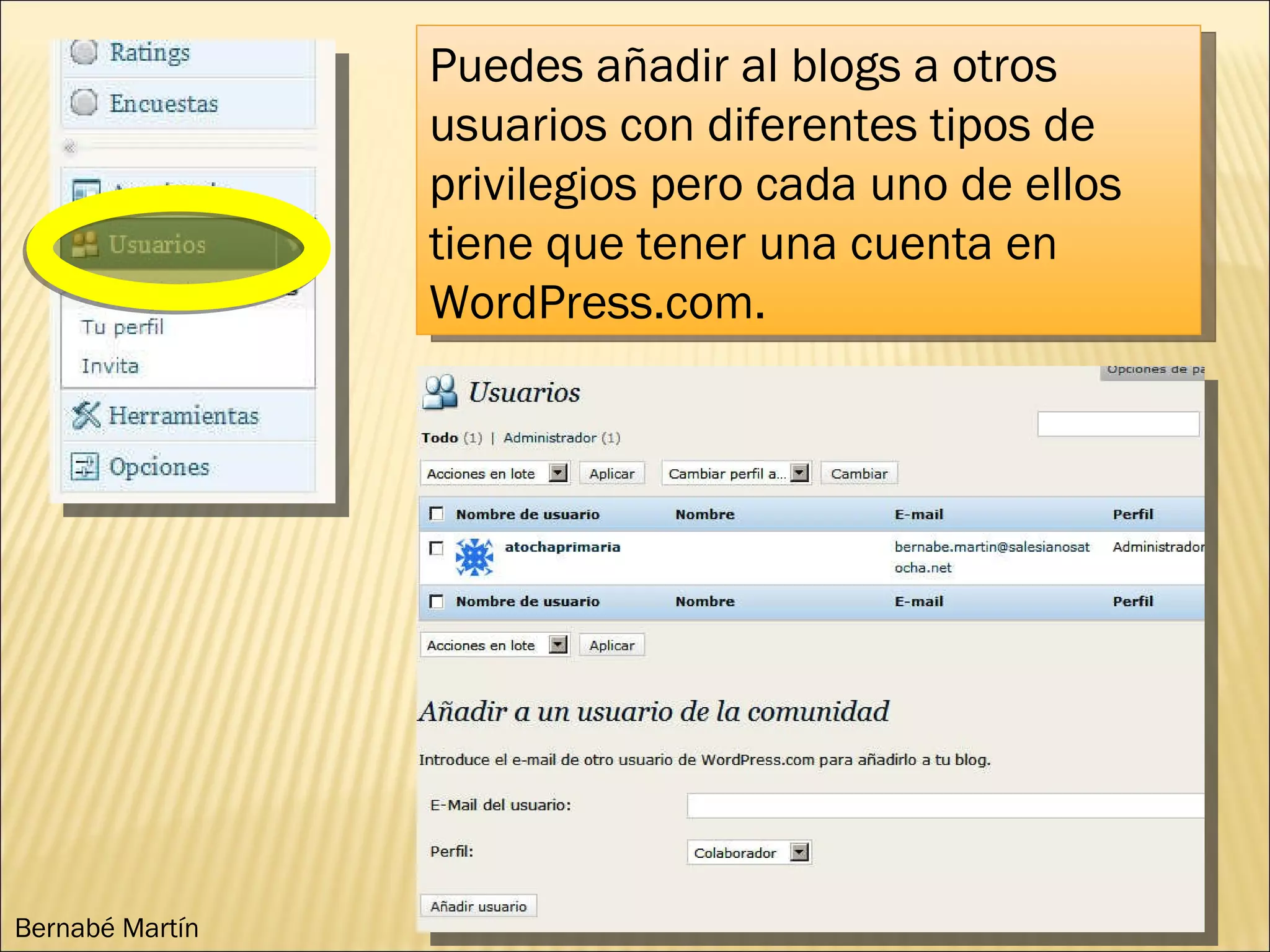Image resolution: width=1270 pixels, height=952 pixels.
Task: Click the Usuarios page heading icon
Action: [x=440, y=392]
